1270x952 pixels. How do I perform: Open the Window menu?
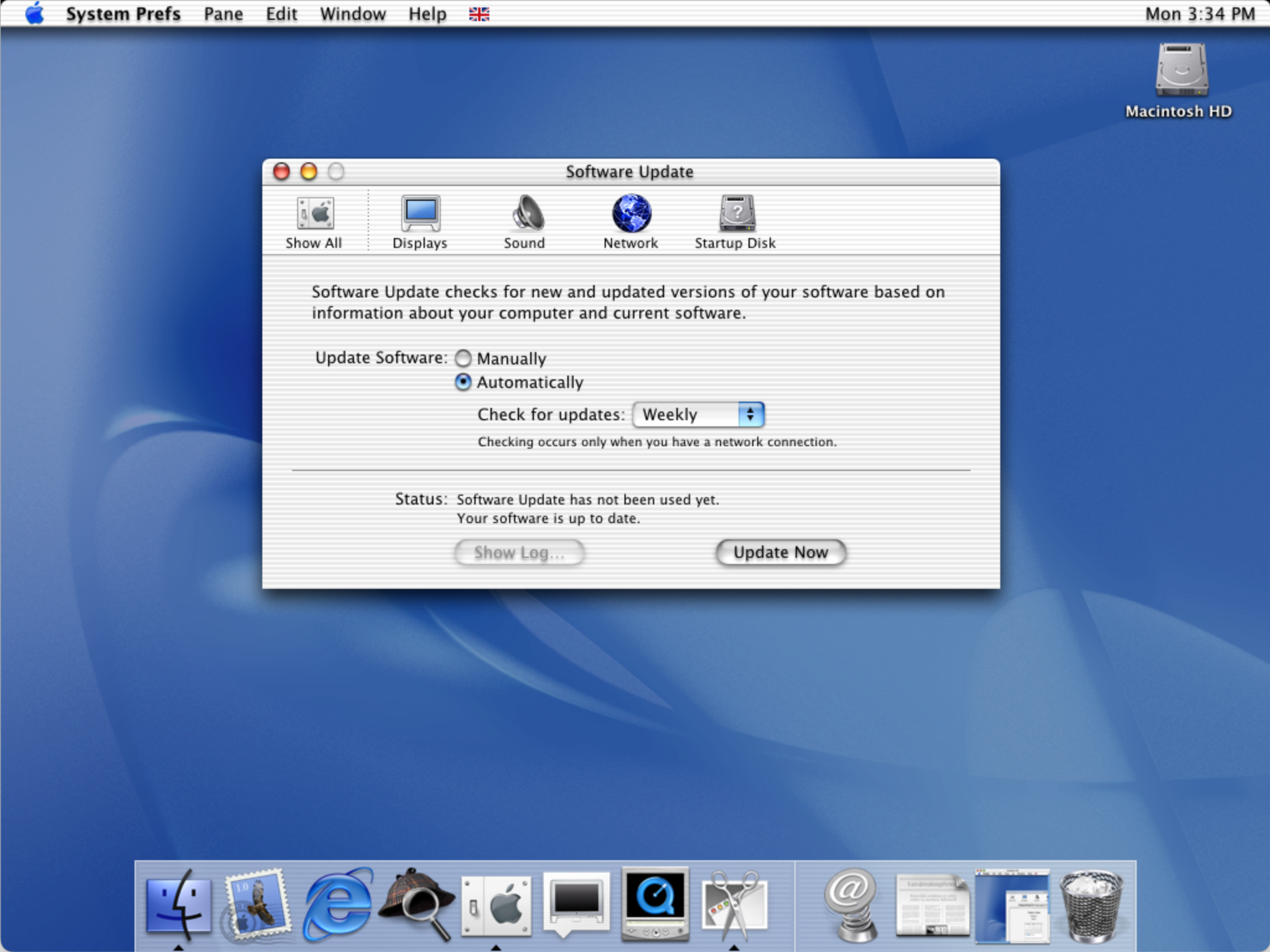(x=353, y=14)
